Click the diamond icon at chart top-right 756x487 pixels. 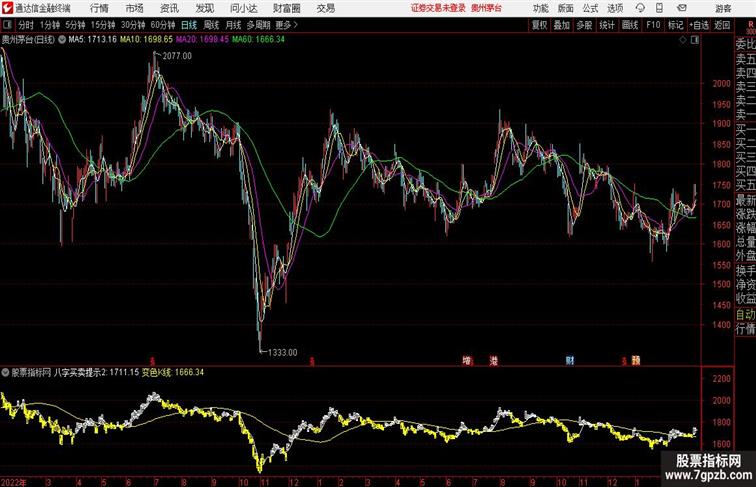pos(683,40)
